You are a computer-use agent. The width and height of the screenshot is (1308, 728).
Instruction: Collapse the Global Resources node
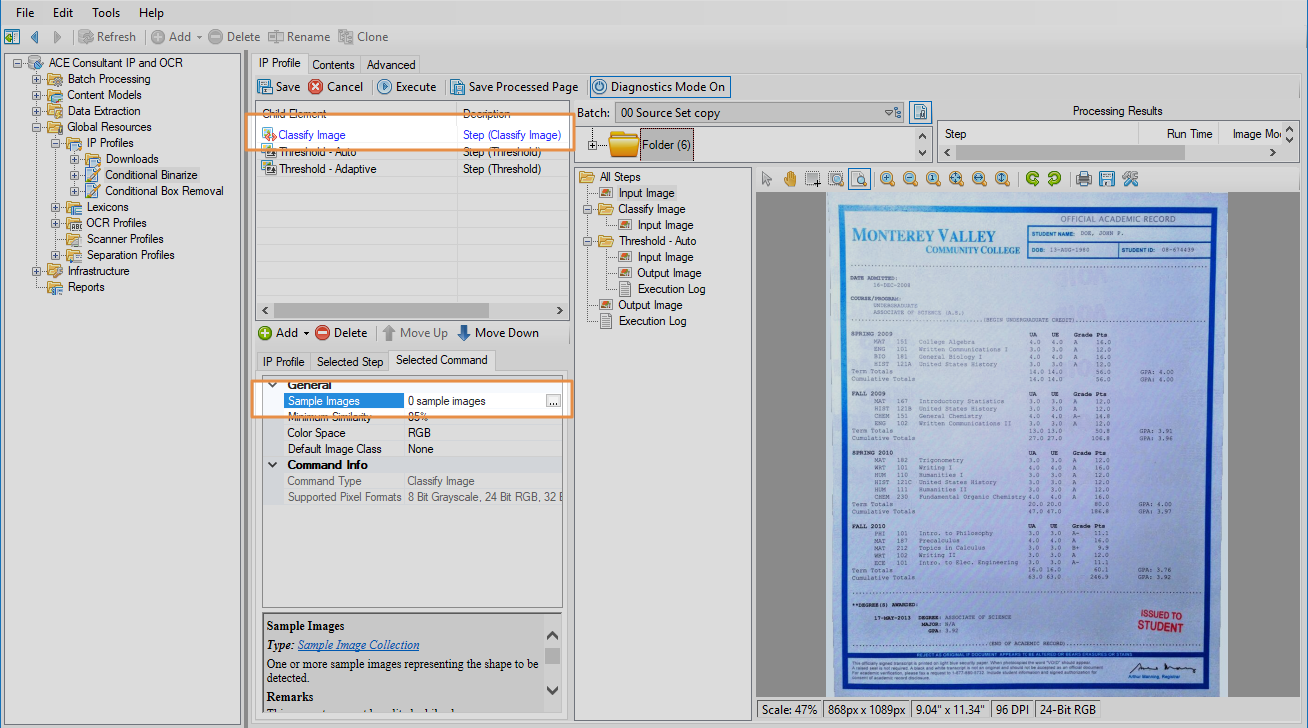coord(37,127)
